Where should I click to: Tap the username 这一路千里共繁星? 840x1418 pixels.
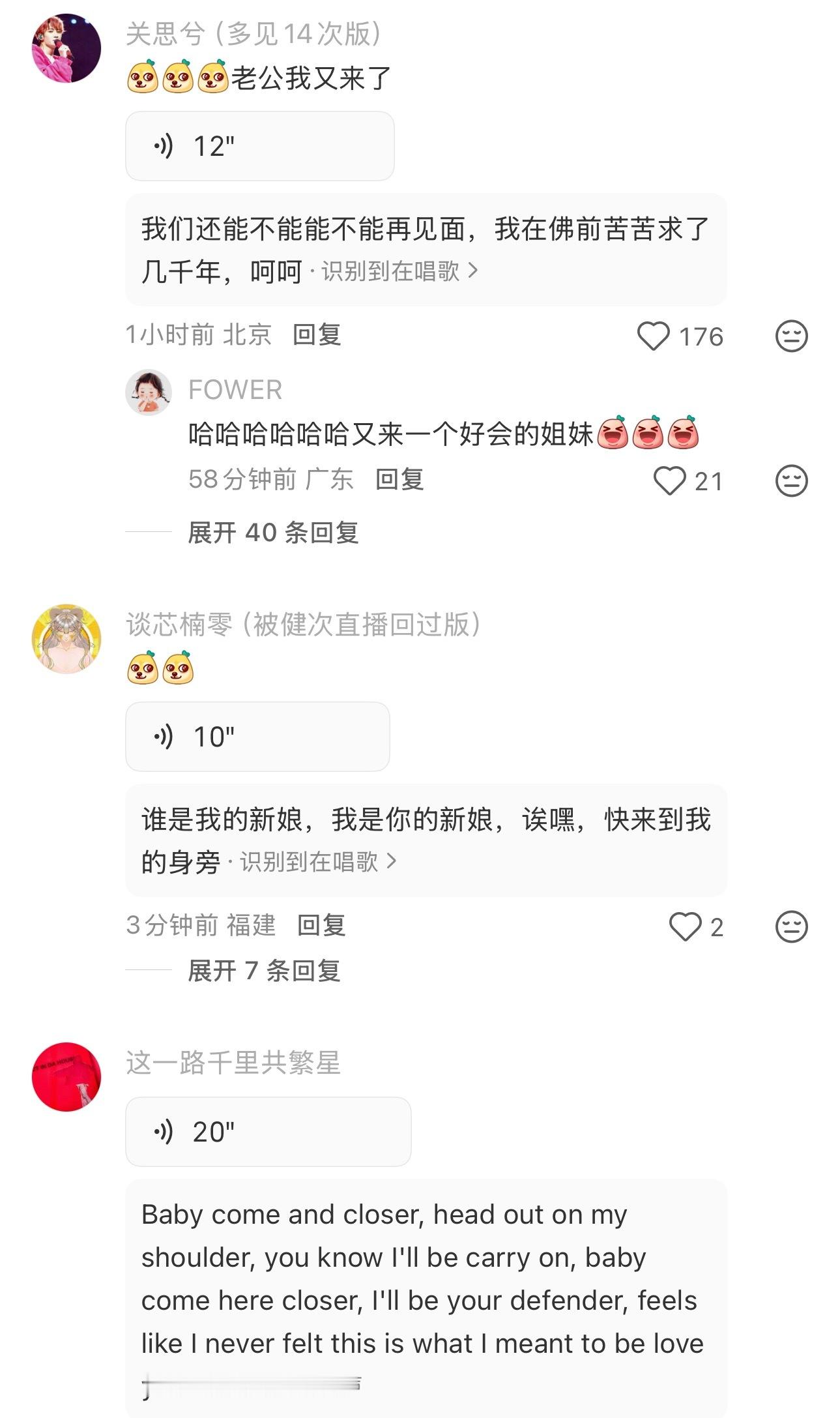[x=233, y=1063]
